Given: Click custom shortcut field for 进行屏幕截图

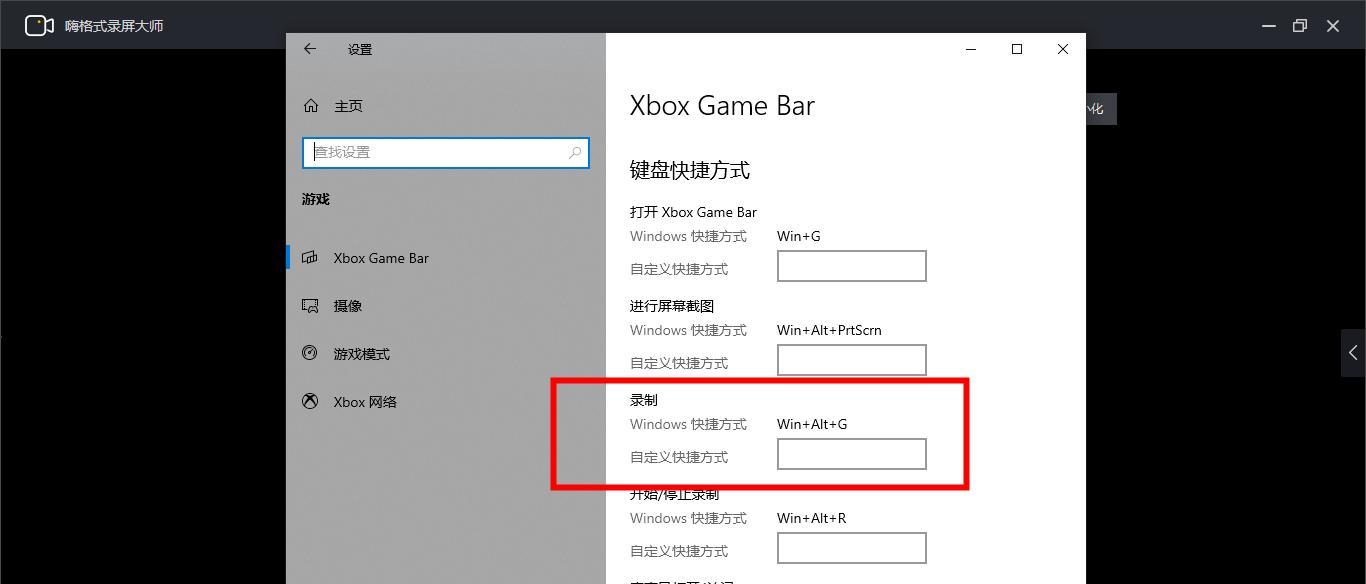Looking at the screenshot, I should (x=852, y=360).
